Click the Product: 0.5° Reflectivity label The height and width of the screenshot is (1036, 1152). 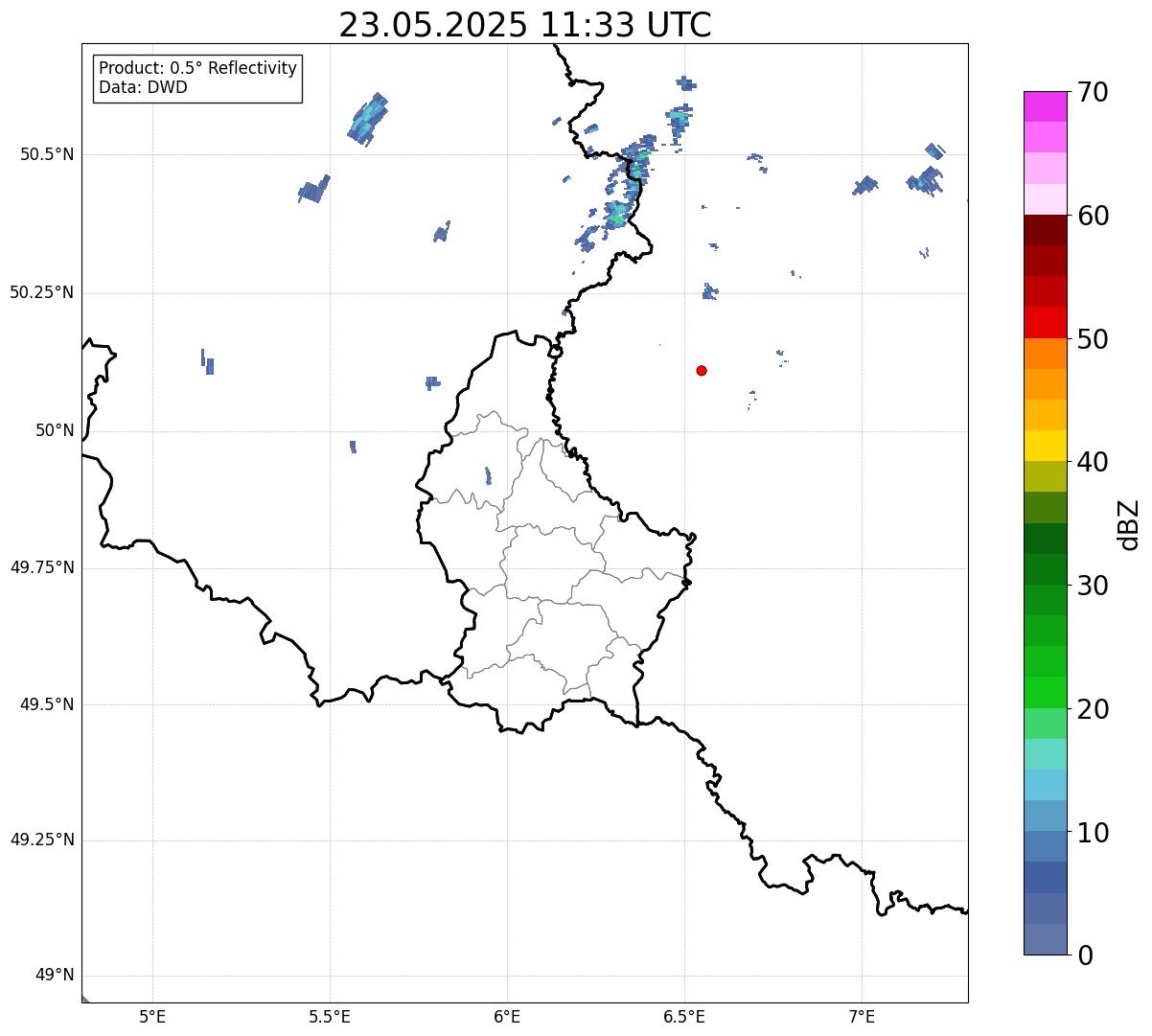pyautogui.click(x=197, y=68)
